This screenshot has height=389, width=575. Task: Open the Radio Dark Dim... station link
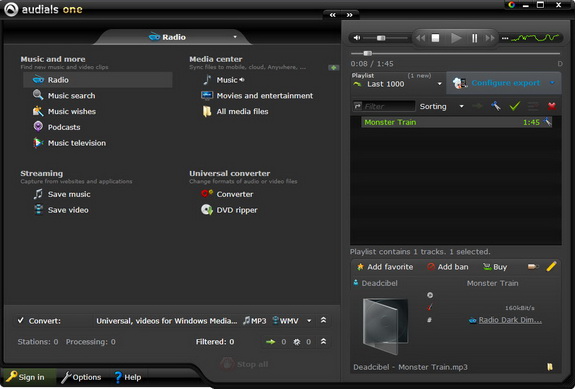(510, 320)
